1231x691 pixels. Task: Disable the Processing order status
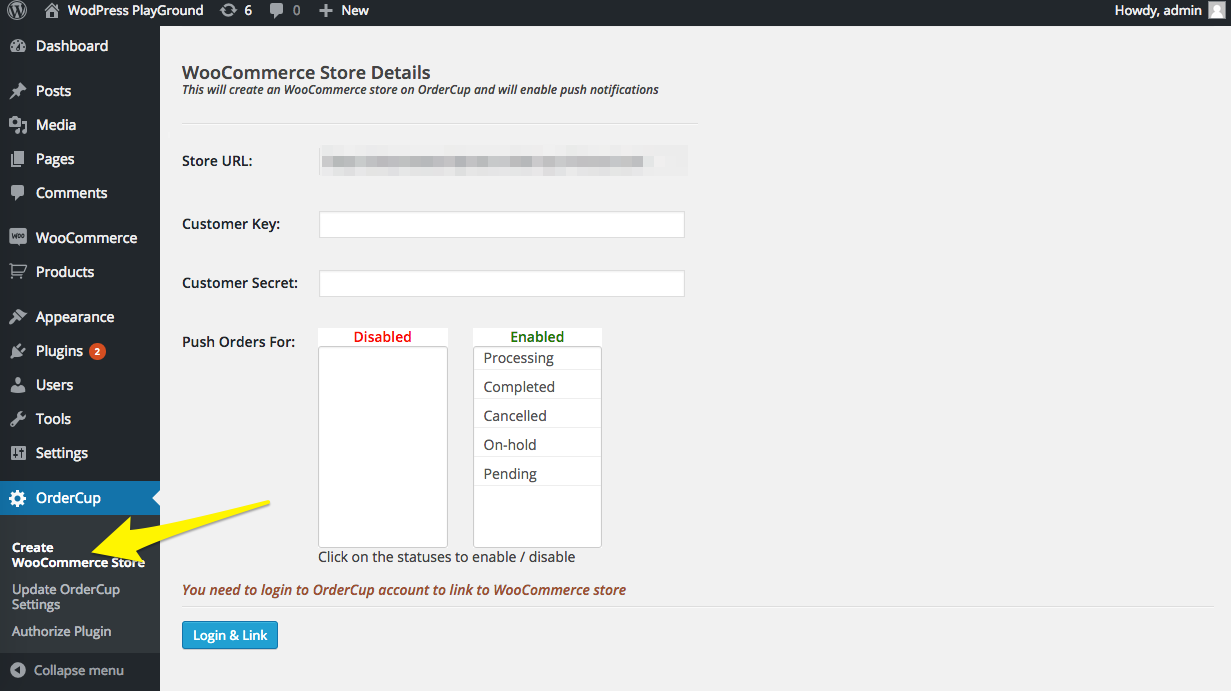(537, 358)
